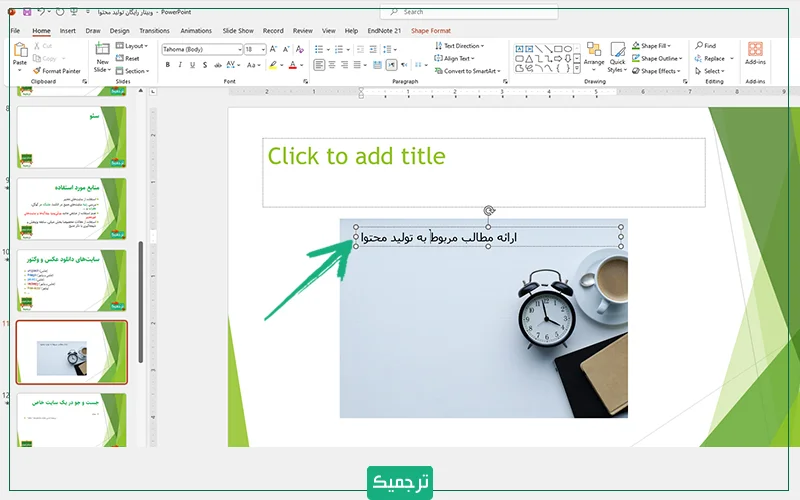The height and width of the screenshot is (500, 800).
Task: Toggle italic formatting
Action: (180, 65)
